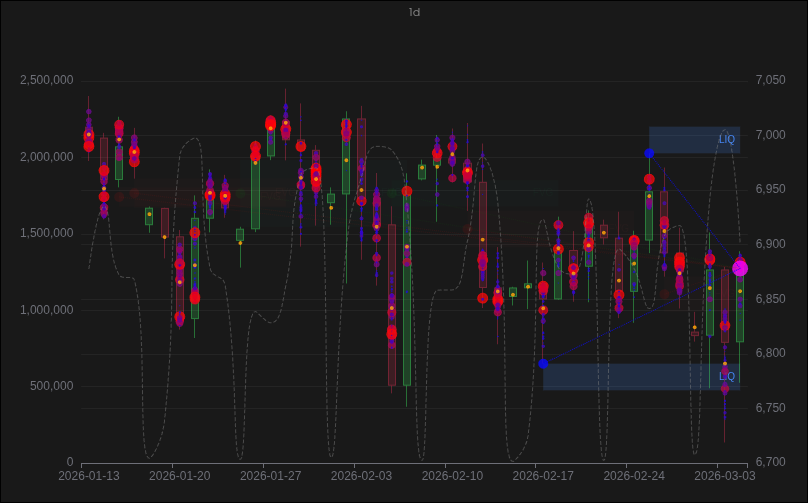Click the upper blue liquidity zone rectangle

pyautogui.click(x=694, y=140)
